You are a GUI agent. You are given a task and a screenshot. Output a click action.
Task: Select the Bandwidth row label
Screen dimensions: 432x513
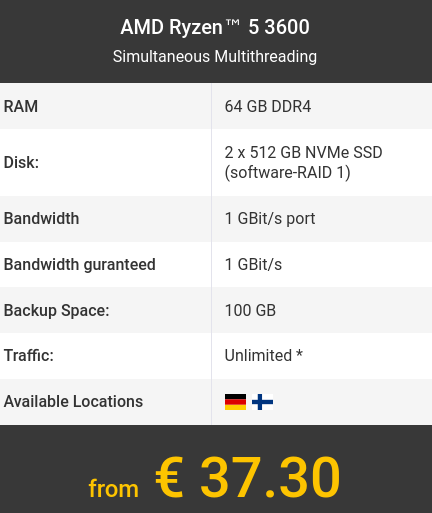tap(41, 219)
